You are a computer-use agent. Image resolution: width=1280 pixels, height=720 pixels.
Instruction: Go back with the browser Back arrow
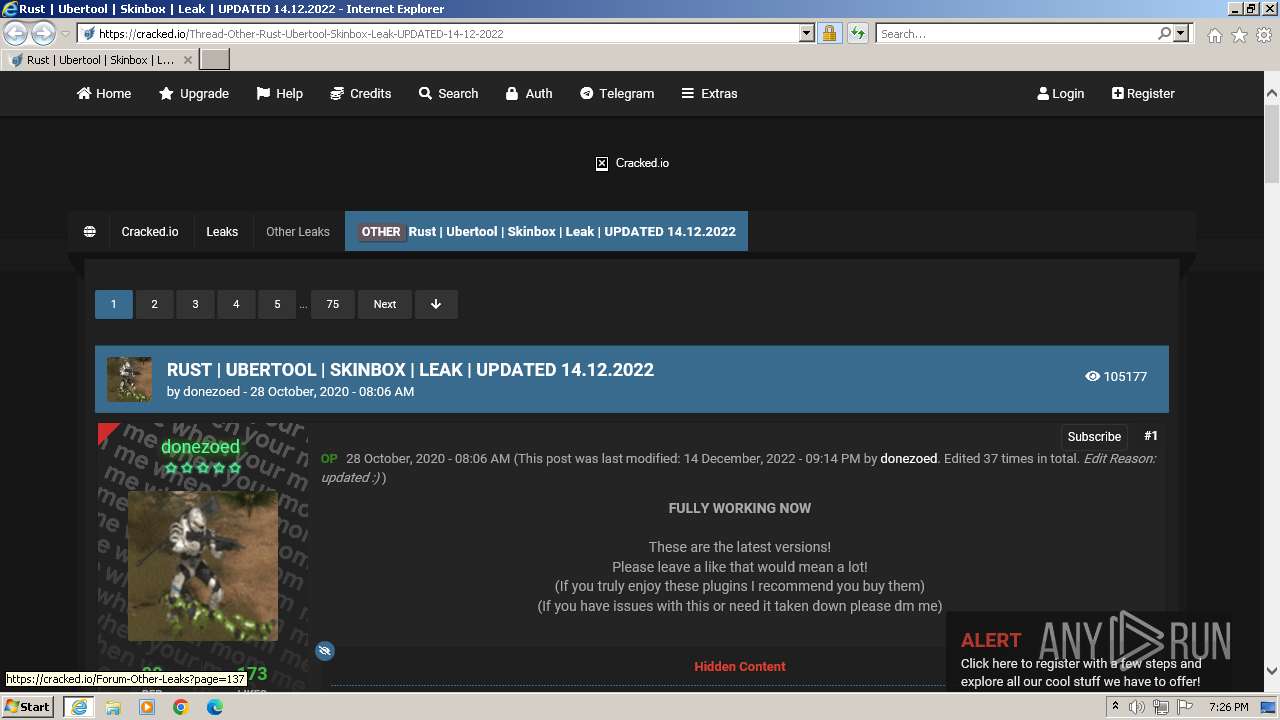click(16, 33)
